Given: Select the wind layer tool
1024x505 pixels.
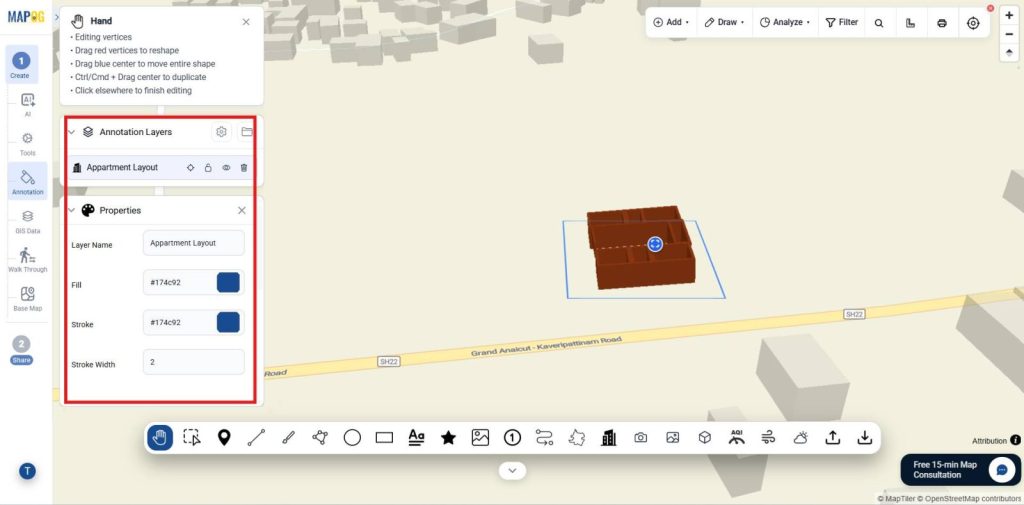Looking at the screenshot, I should [769, 438].
